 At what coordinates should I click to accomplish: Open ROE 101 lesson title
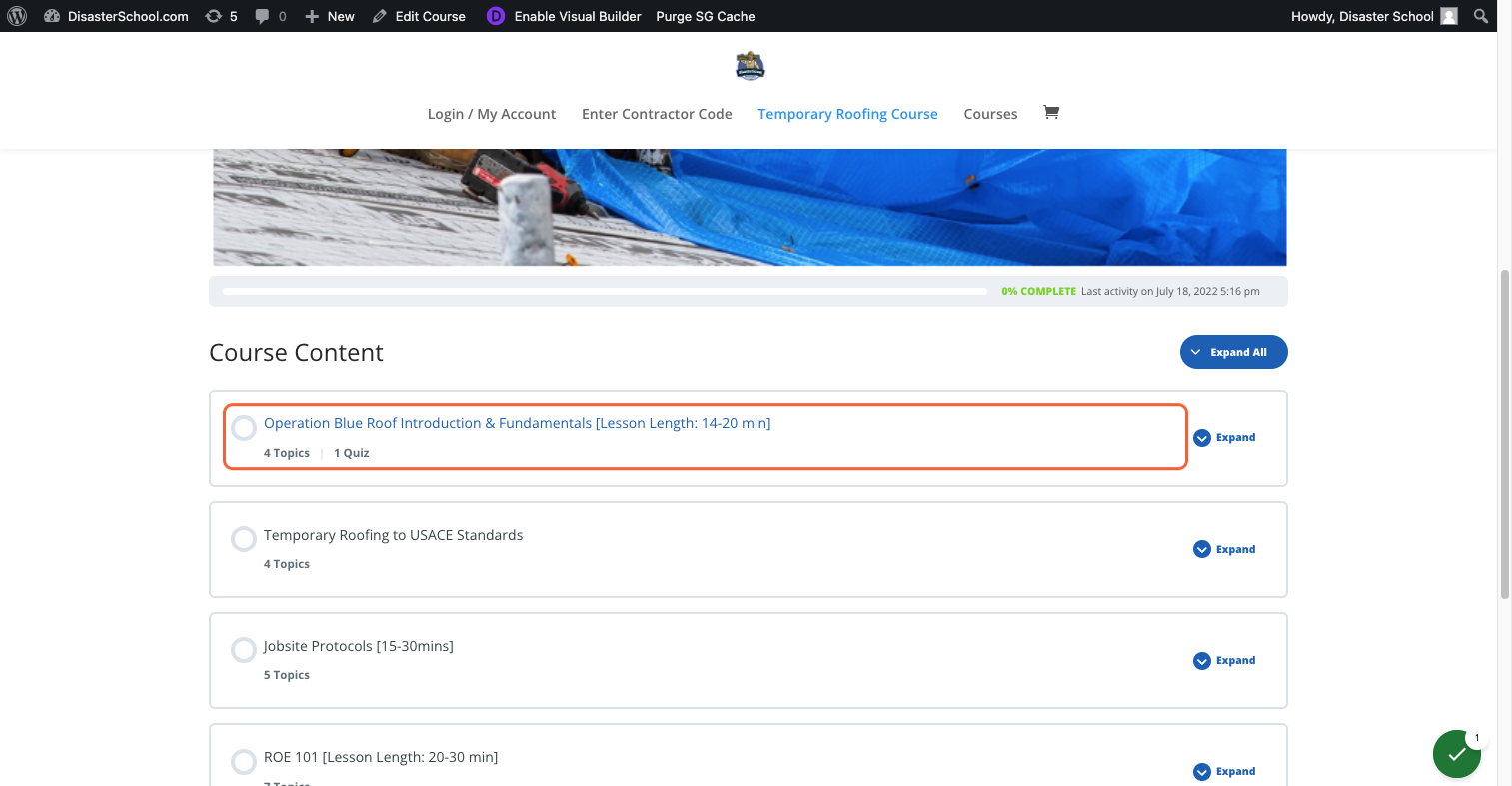[381, 757]
